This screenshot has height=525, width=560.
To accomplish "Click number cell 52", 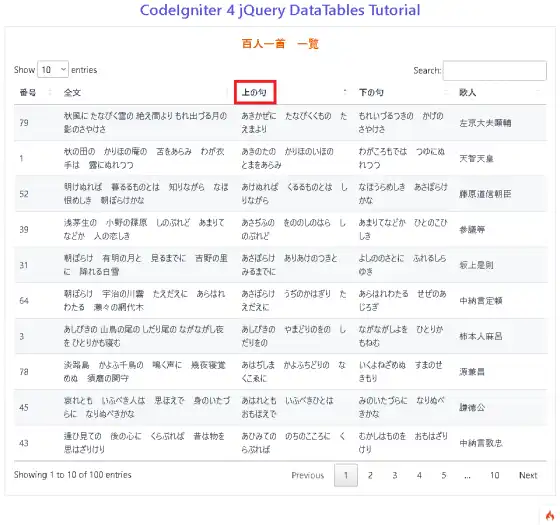I will click(x=24, y=194).
